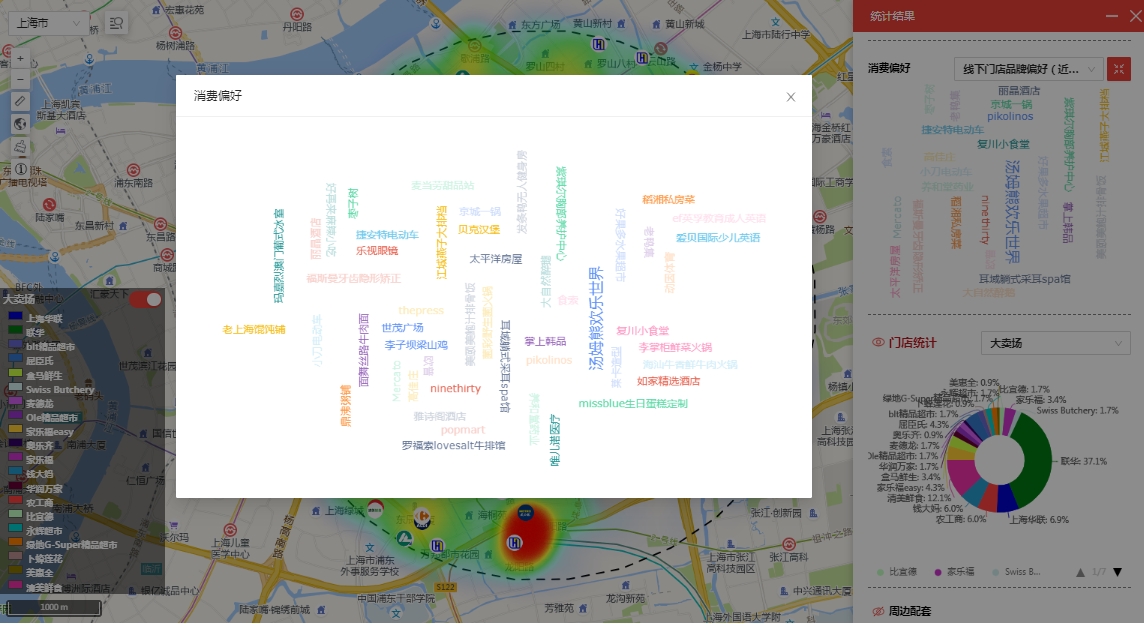Click 李掌柜鲜菜火锅 word
The height and width of the screenshot is (624, 1144).
675,347
